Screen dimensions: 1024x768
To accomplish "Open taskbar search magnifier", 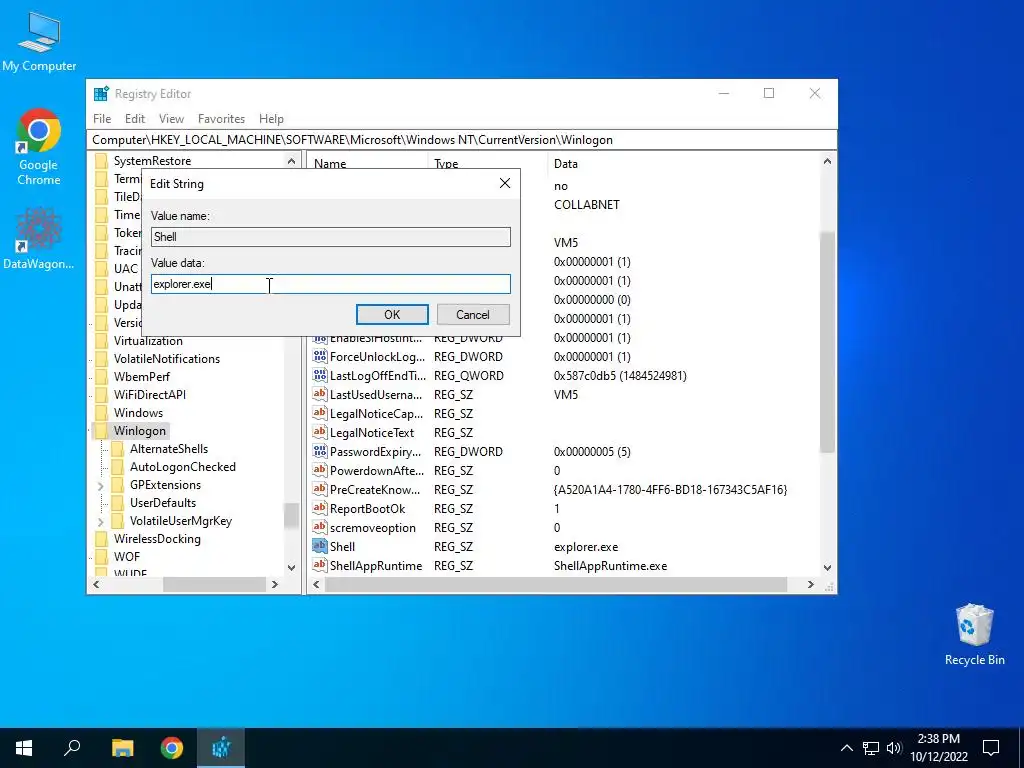I will click(72, 748).
